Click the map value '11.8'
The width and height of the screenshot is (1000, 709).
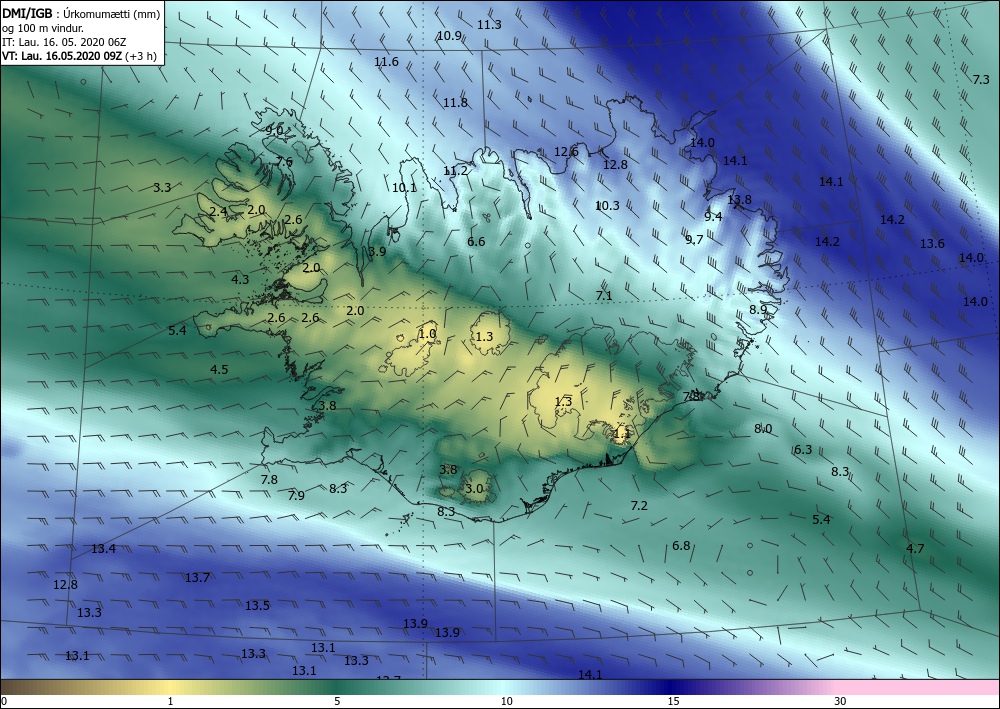coord(455,103)
